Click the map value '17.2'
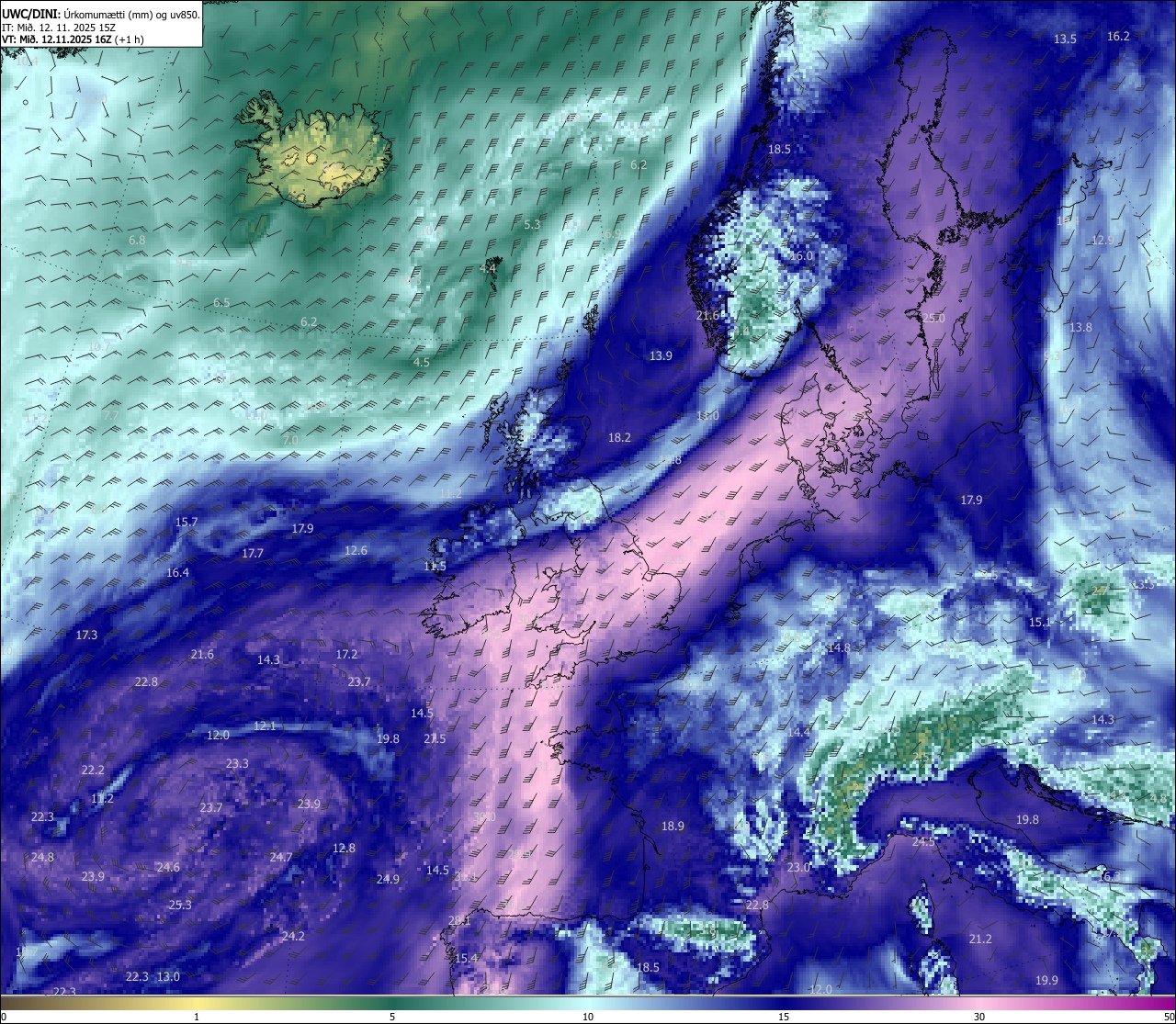Viewport: 1176px width, 1024px height. tap(346, 655)
